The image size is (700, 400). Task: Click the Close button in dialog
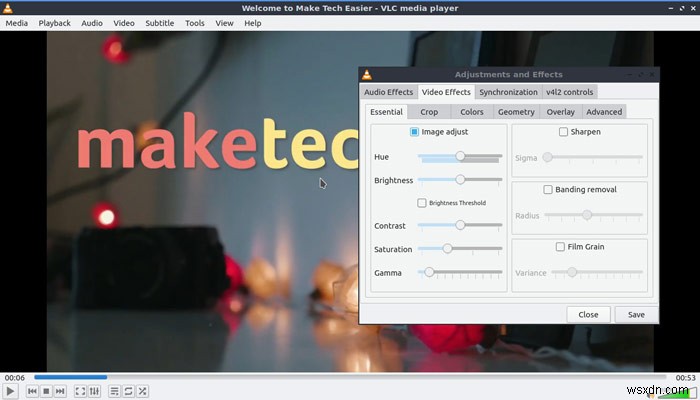[588, 314]
